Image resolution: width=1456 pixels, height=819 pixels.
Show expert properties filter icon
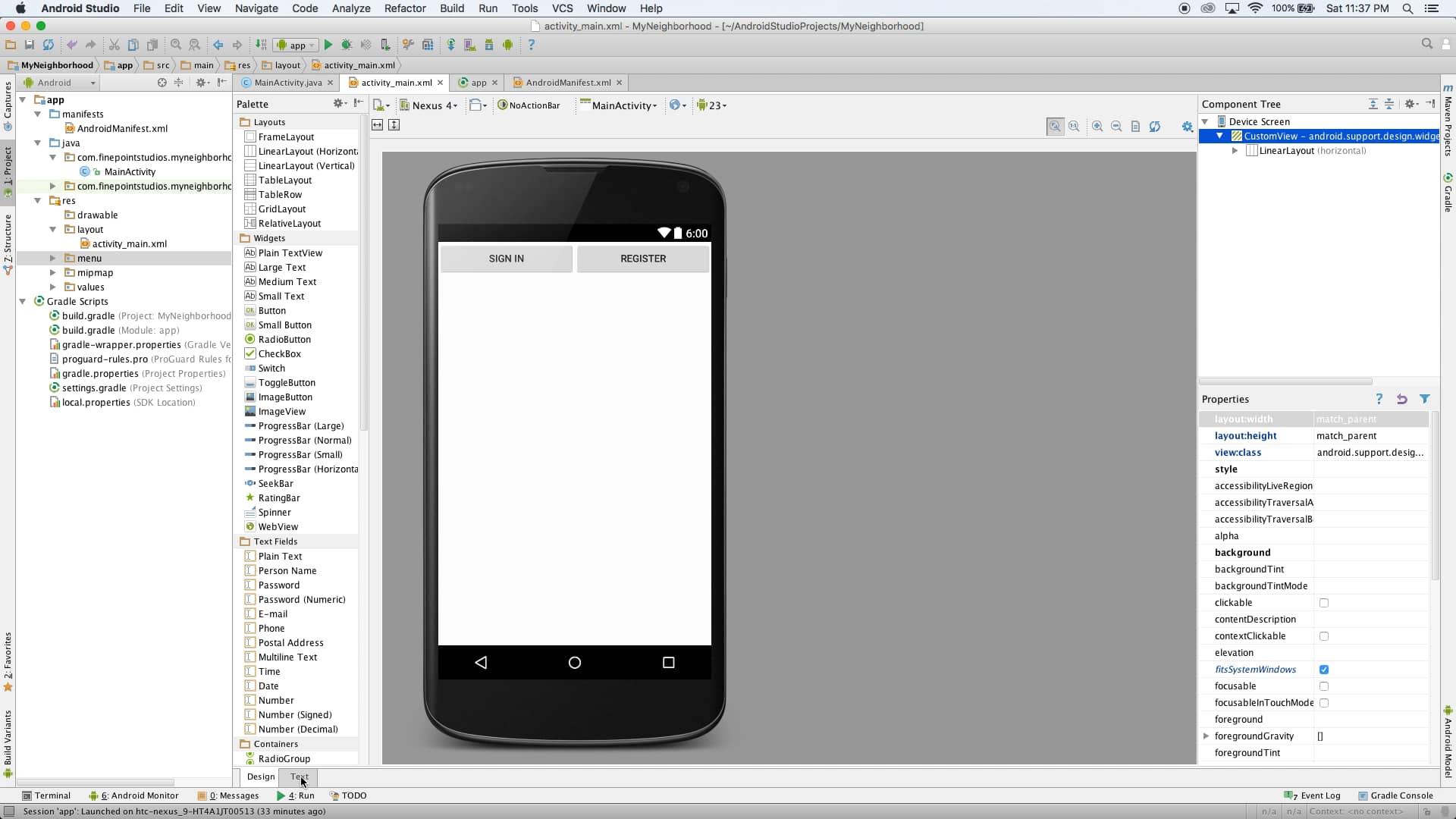[x=1425, y=399]
